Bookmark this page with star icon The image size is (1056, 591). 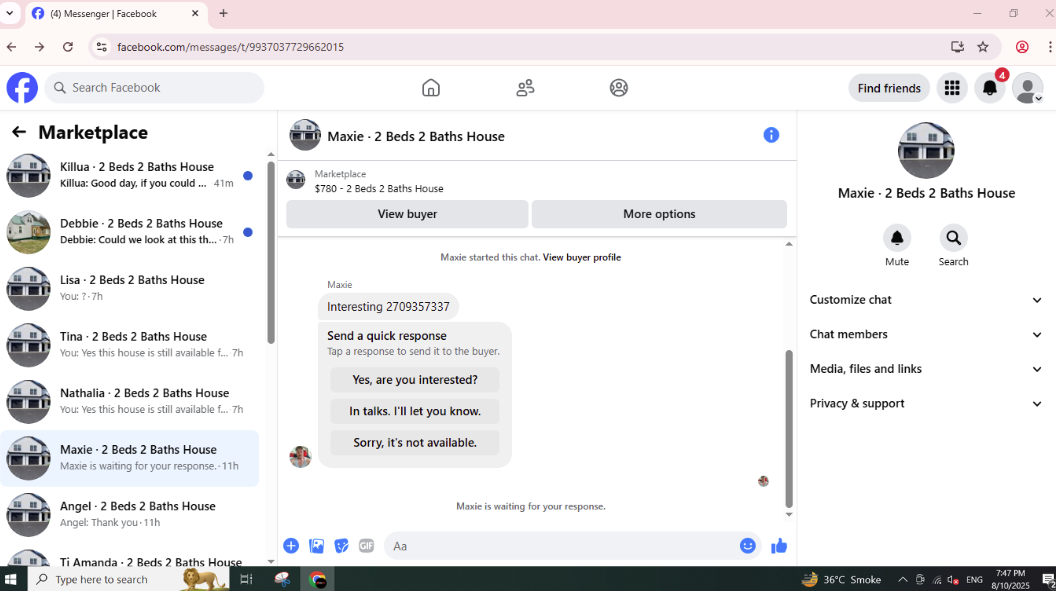(983, 46)
